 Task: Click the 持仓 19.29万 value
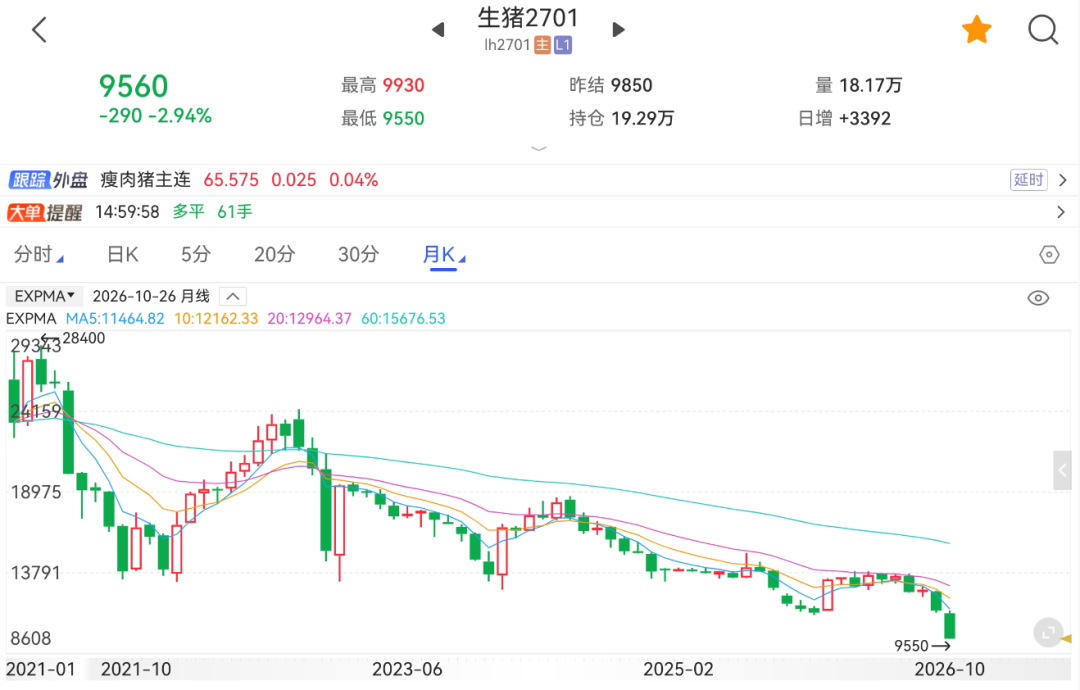coord(621,118)
